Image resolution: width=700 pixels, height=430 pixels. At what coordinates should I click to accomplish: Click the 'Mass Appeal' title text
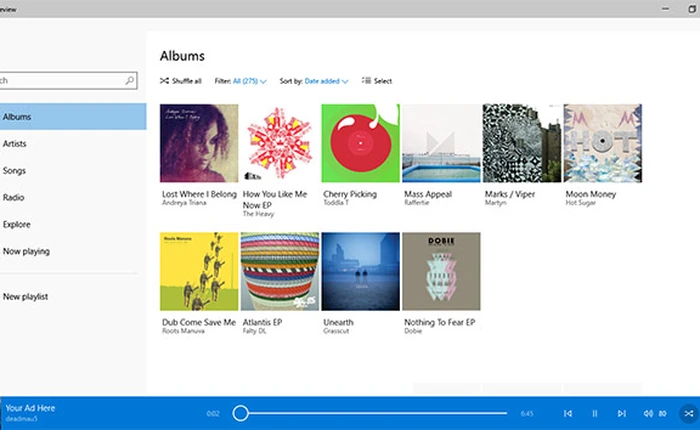(428, 194)
